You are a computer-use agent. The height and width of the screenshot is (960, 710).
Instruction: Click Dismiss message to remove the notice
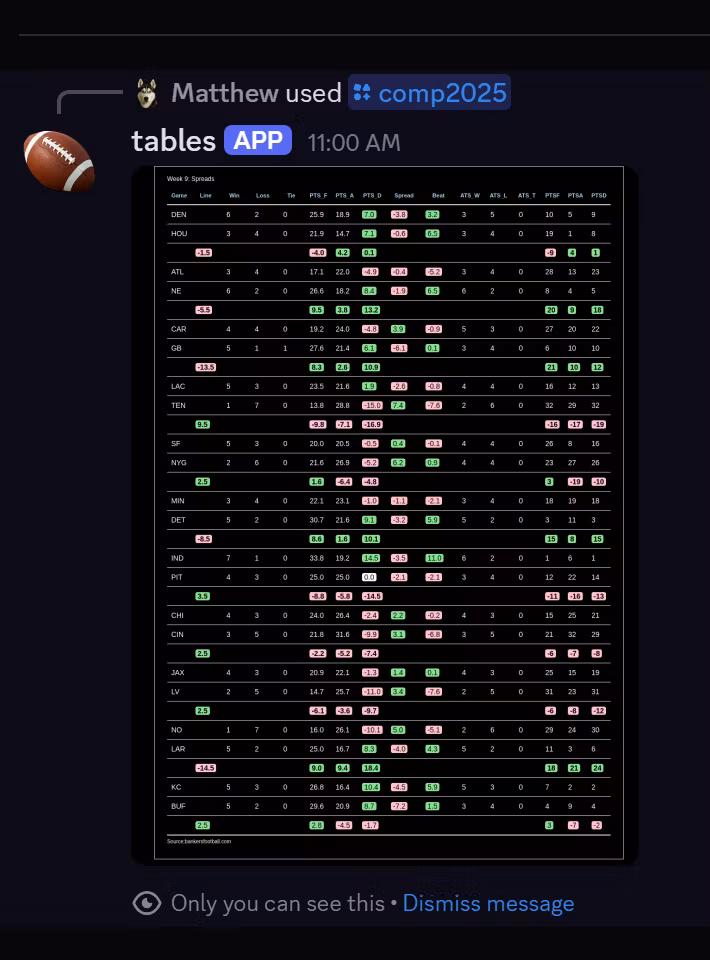click(x=489, y=902)
